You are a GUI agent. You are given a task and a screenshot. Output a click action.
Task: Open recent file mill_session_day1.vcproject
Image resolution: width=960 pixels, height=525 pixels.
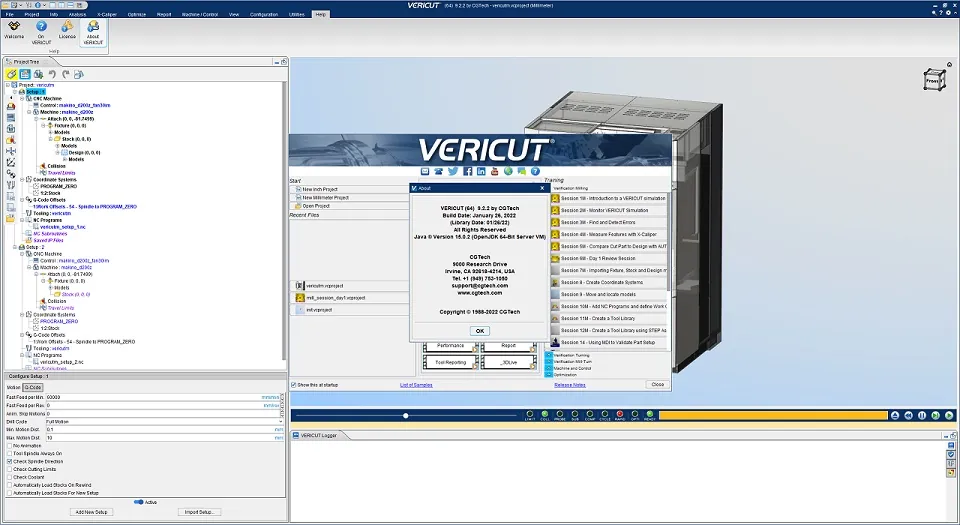point(348,298)
